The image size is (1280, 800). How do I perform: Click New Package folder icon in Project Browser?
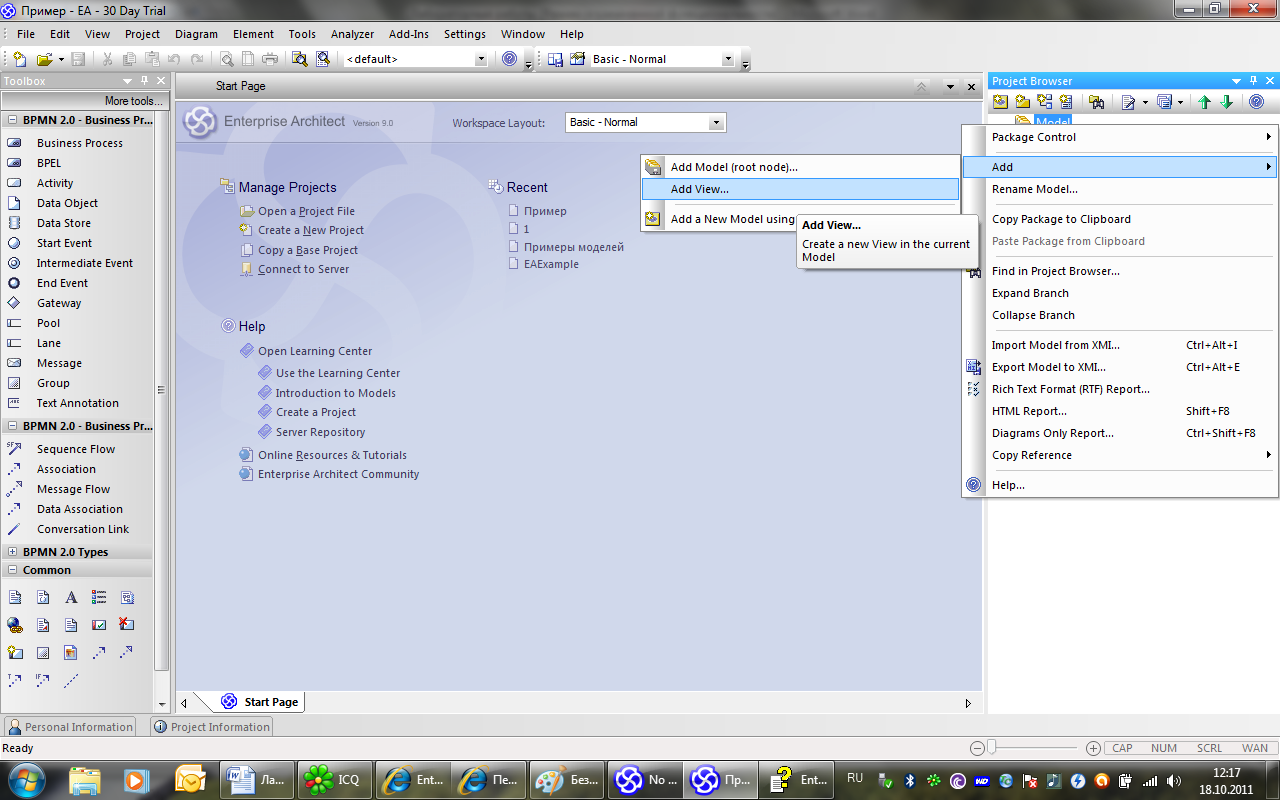[1022, 102]
